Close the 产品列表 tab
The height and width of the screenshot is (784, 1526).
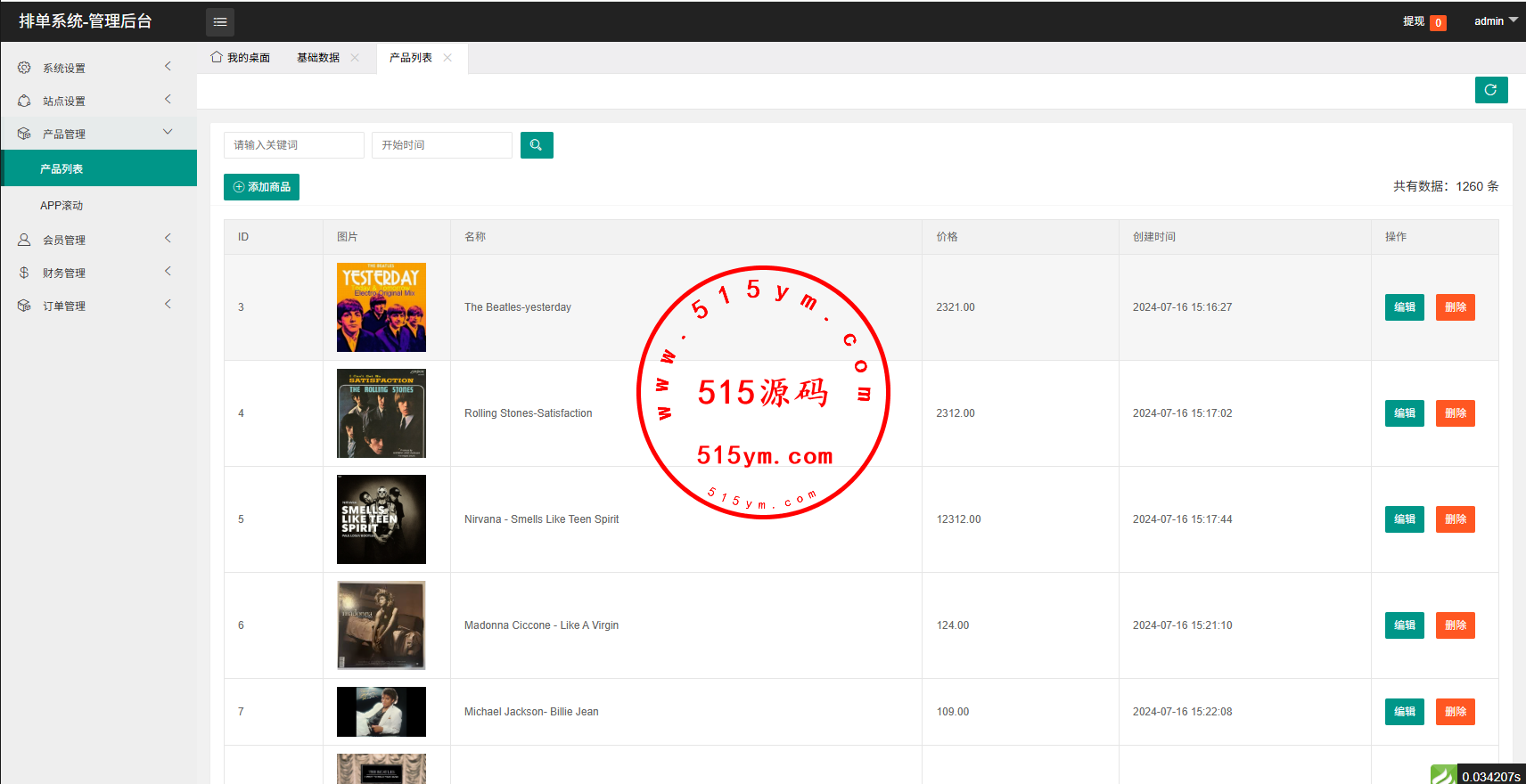tap(447, 58)
